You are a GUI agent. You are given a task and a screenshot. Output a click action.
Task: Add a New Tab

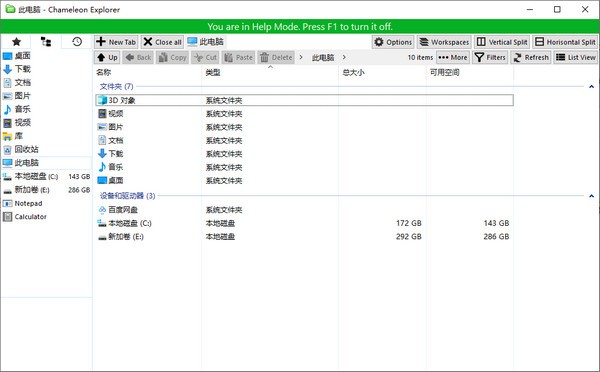coord(116,42)
